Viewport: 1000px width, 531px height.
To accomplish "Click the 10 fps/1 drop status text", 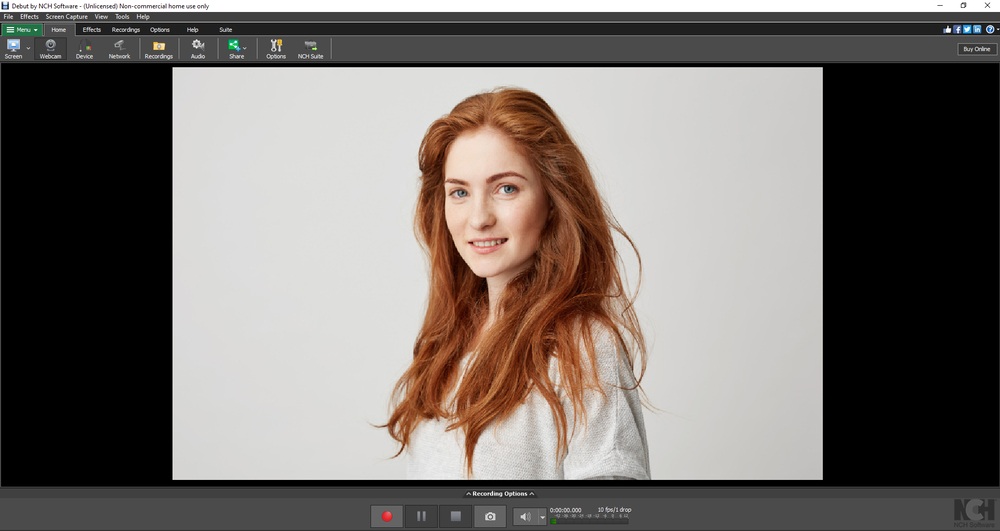I will 614,509.
